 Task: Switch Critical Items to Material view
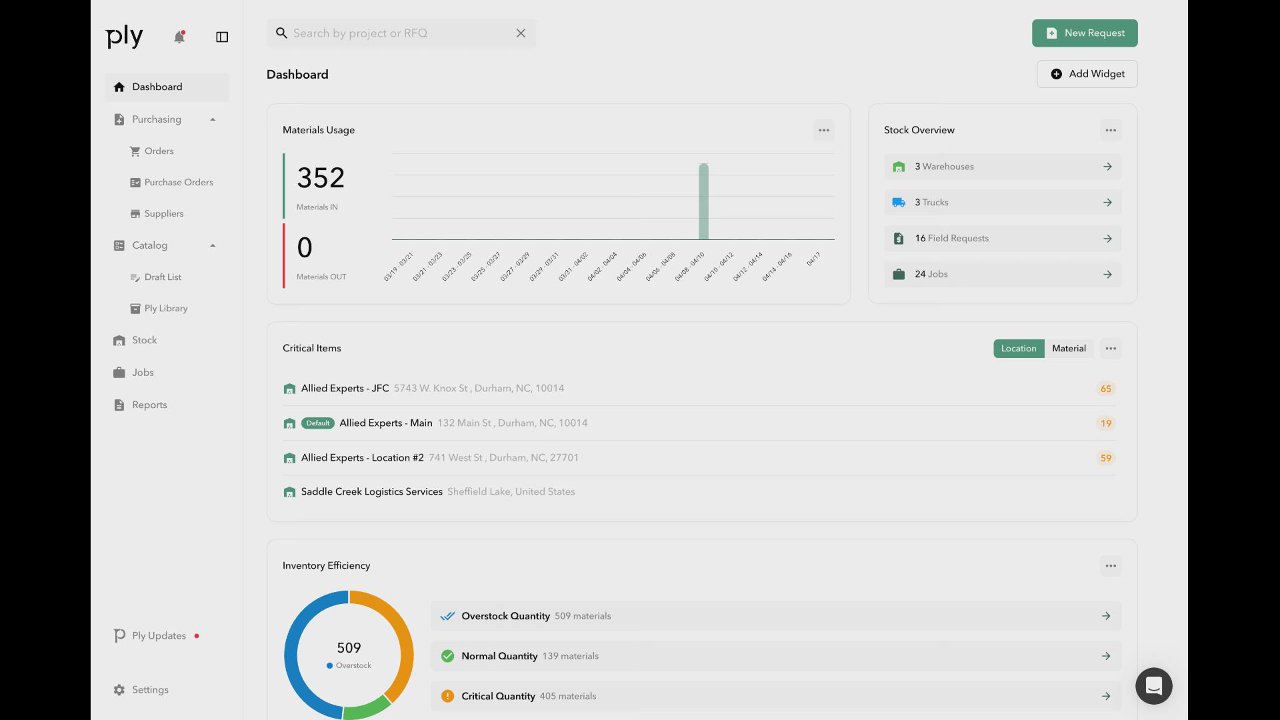coord(1069,349)
